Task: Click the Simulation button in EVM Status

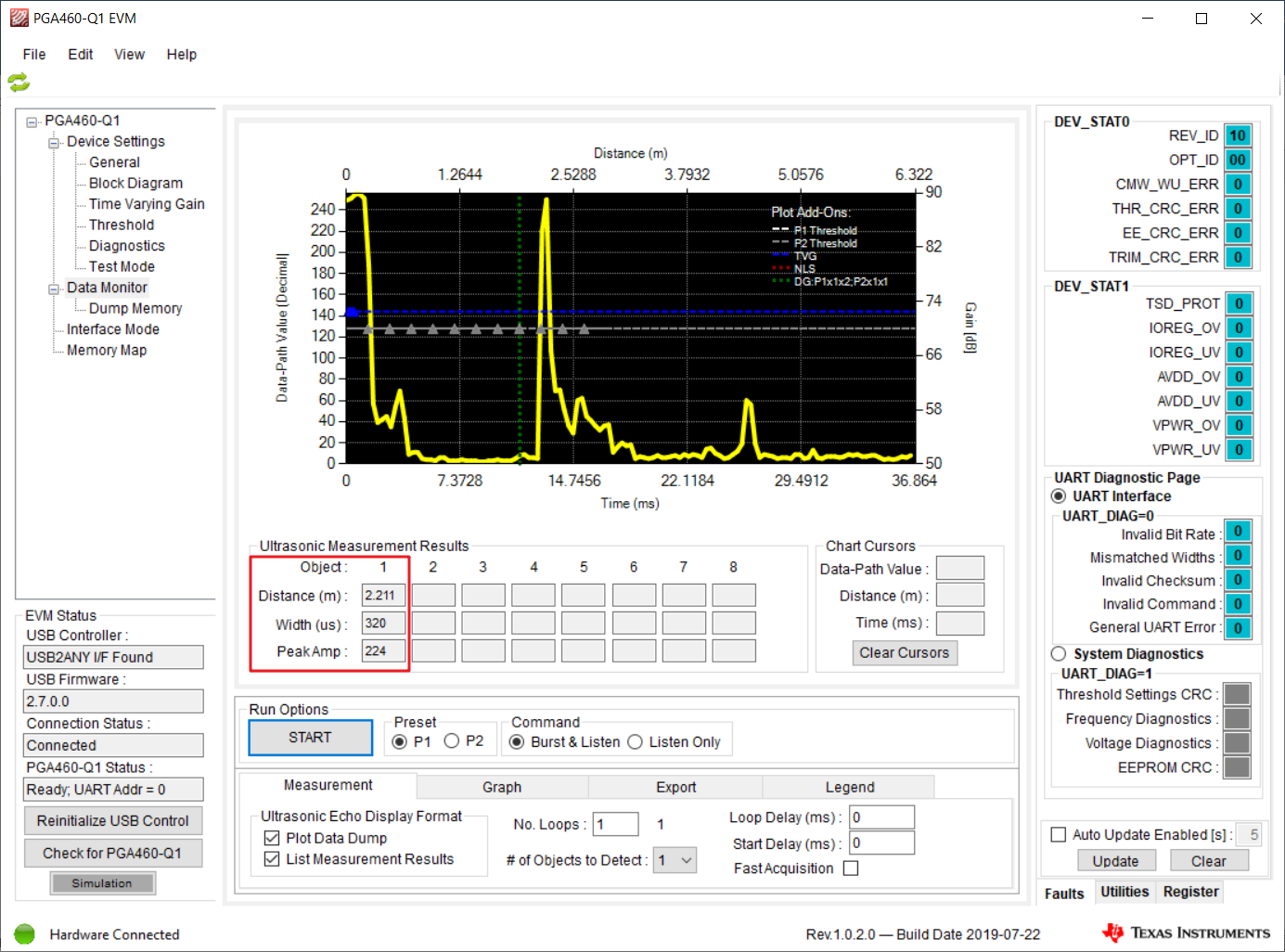Action: point(102,882)
